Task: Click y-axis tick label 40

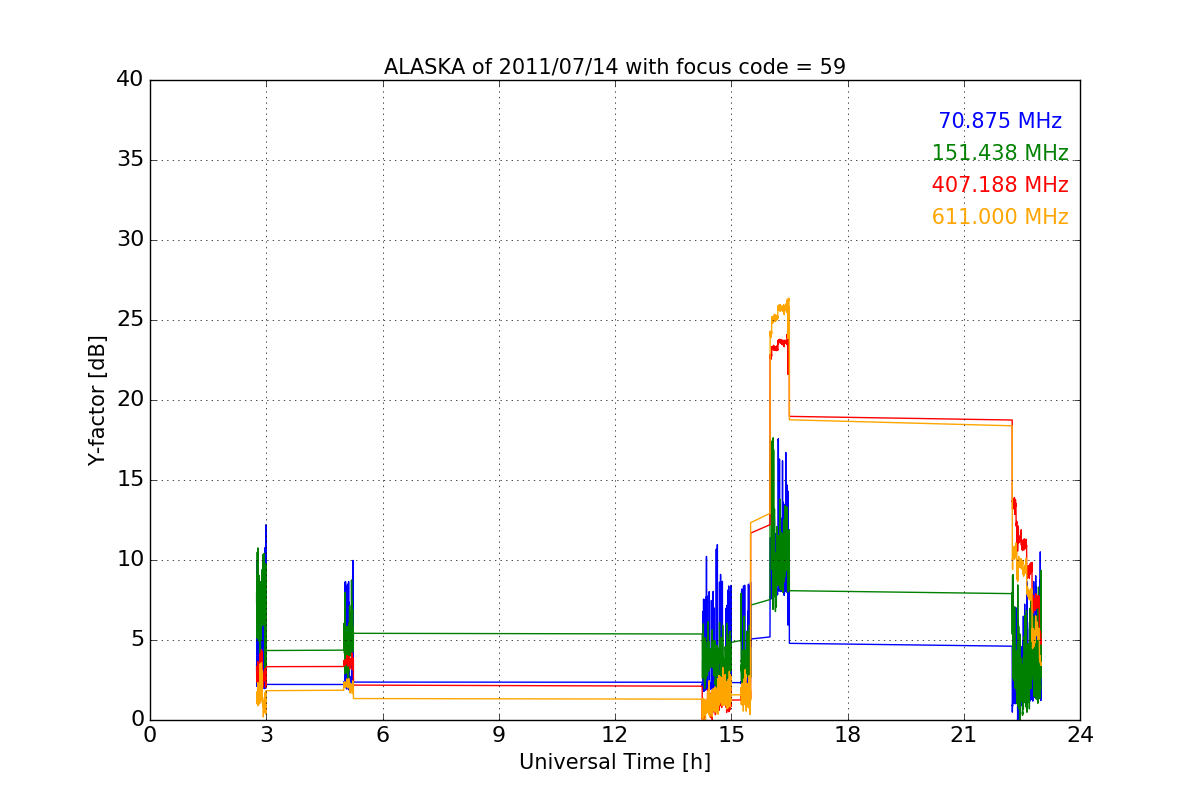Action: coord(130,80)
